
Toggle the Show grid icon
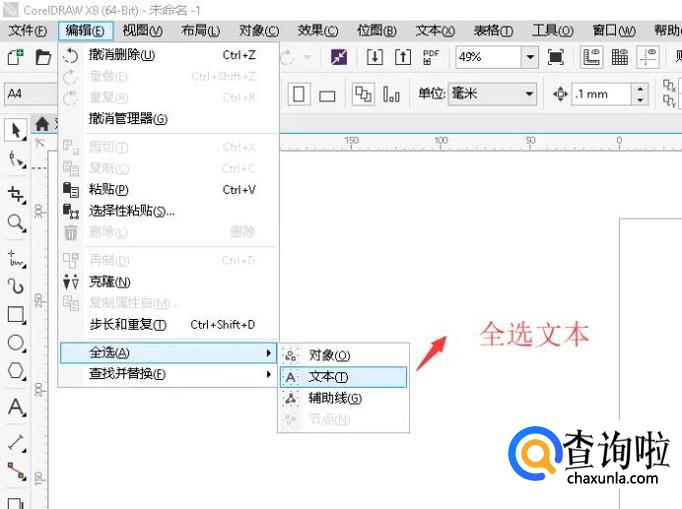(x=620, y=57)
